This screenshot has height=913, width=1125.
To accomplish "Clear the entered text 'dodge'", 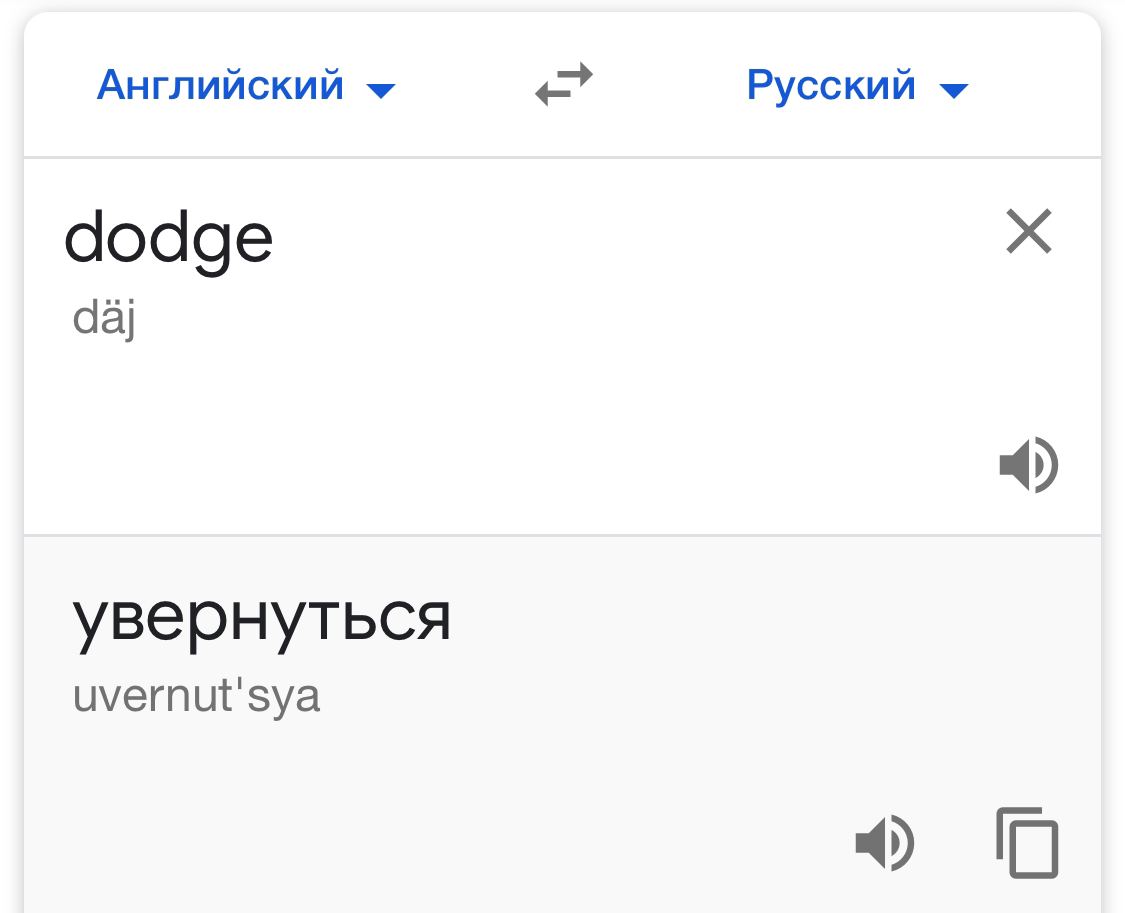I will [x=1029, y=234].
